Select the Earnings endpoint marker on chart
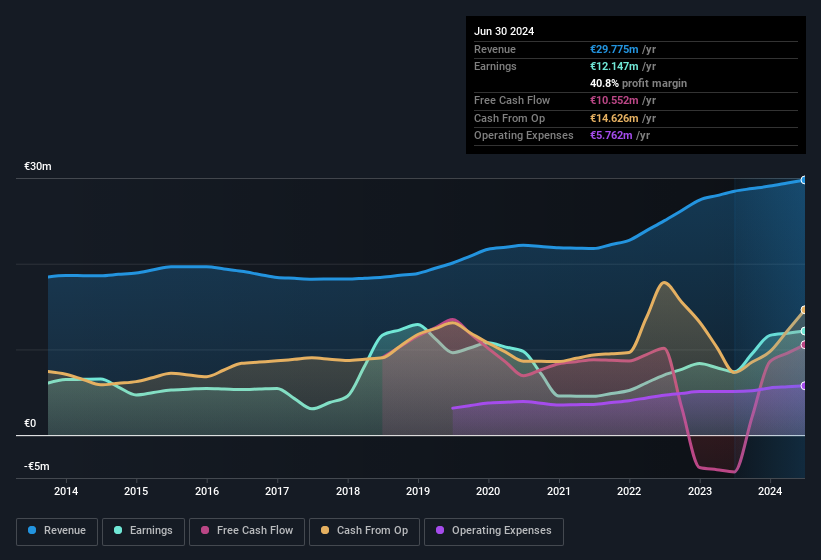The image size is (821, 560). coord(804,331)
